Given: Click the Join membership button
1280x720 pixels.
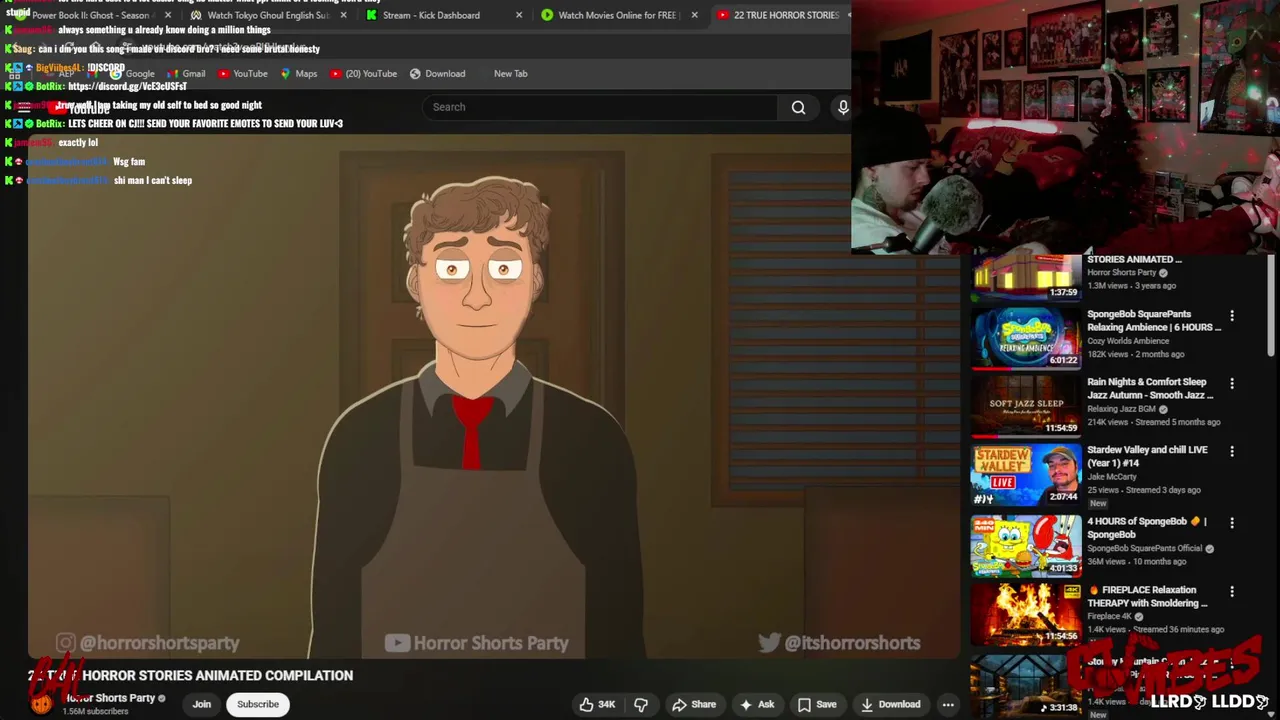Looking at the screenshot, I should point(202,704).
